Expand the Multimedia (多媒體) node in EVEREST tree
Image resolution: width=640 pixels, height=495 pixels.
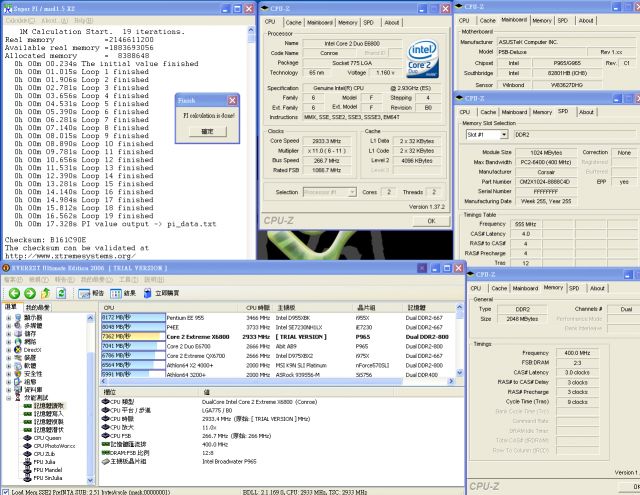[9, 326]
